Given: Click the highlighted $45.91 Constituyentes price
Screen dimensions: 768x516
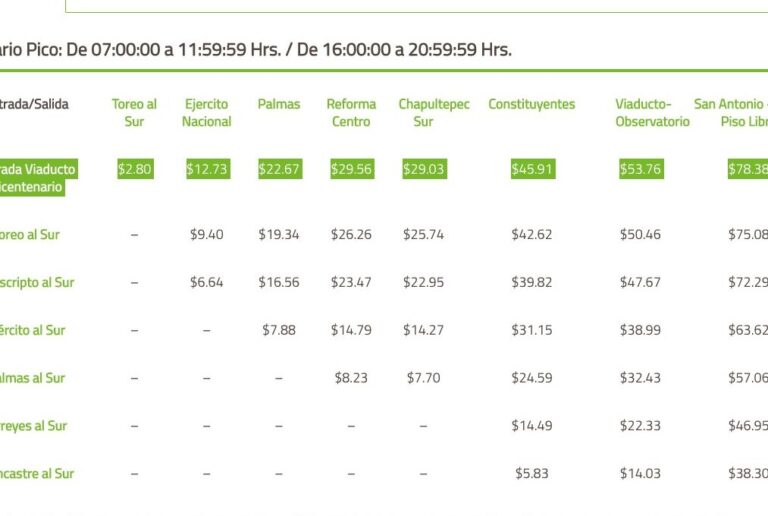Looking at the screenshot, I should tap(532, 169).
